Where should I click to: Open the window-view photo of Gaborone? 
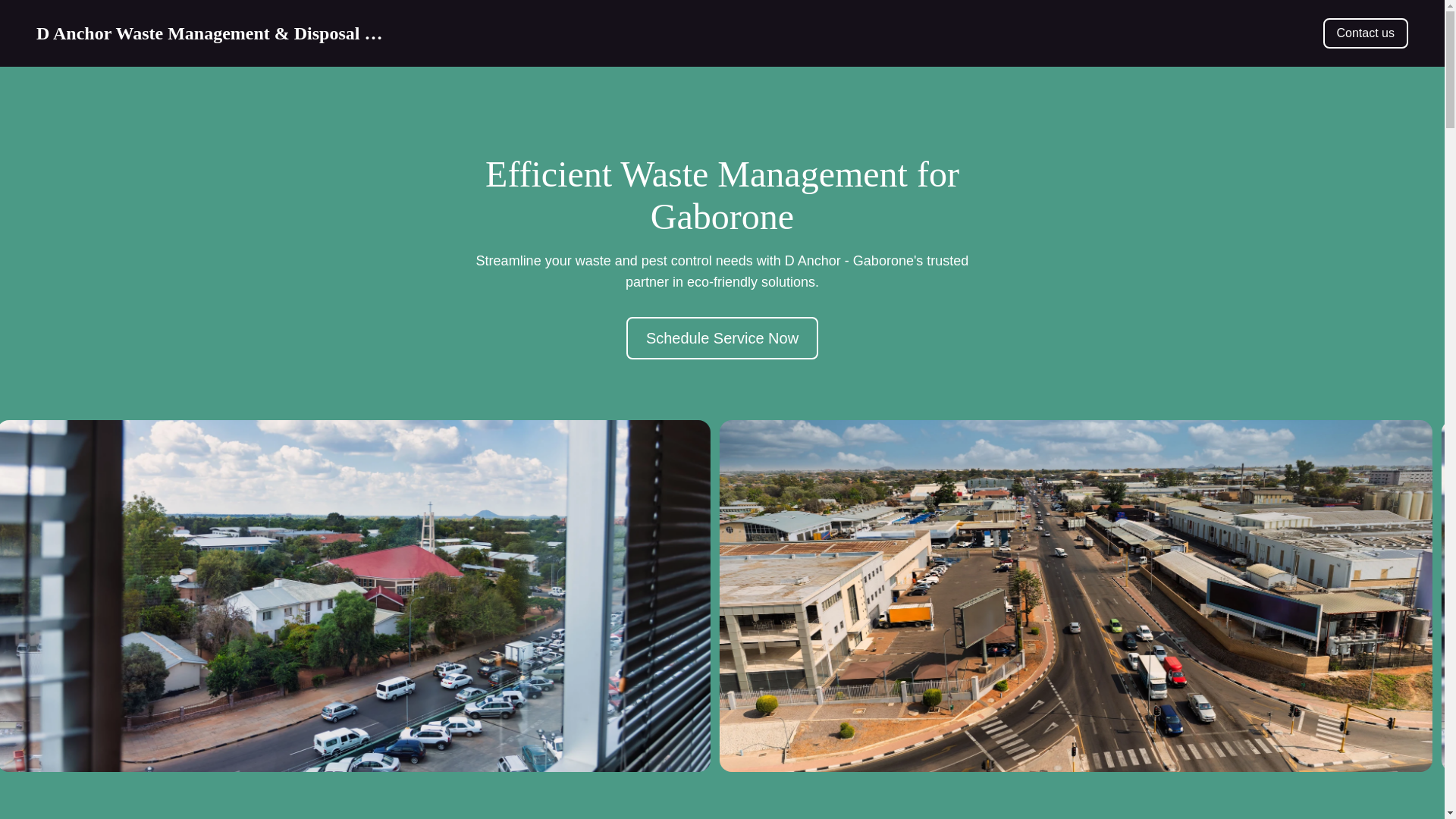click(x=355, y=595)
